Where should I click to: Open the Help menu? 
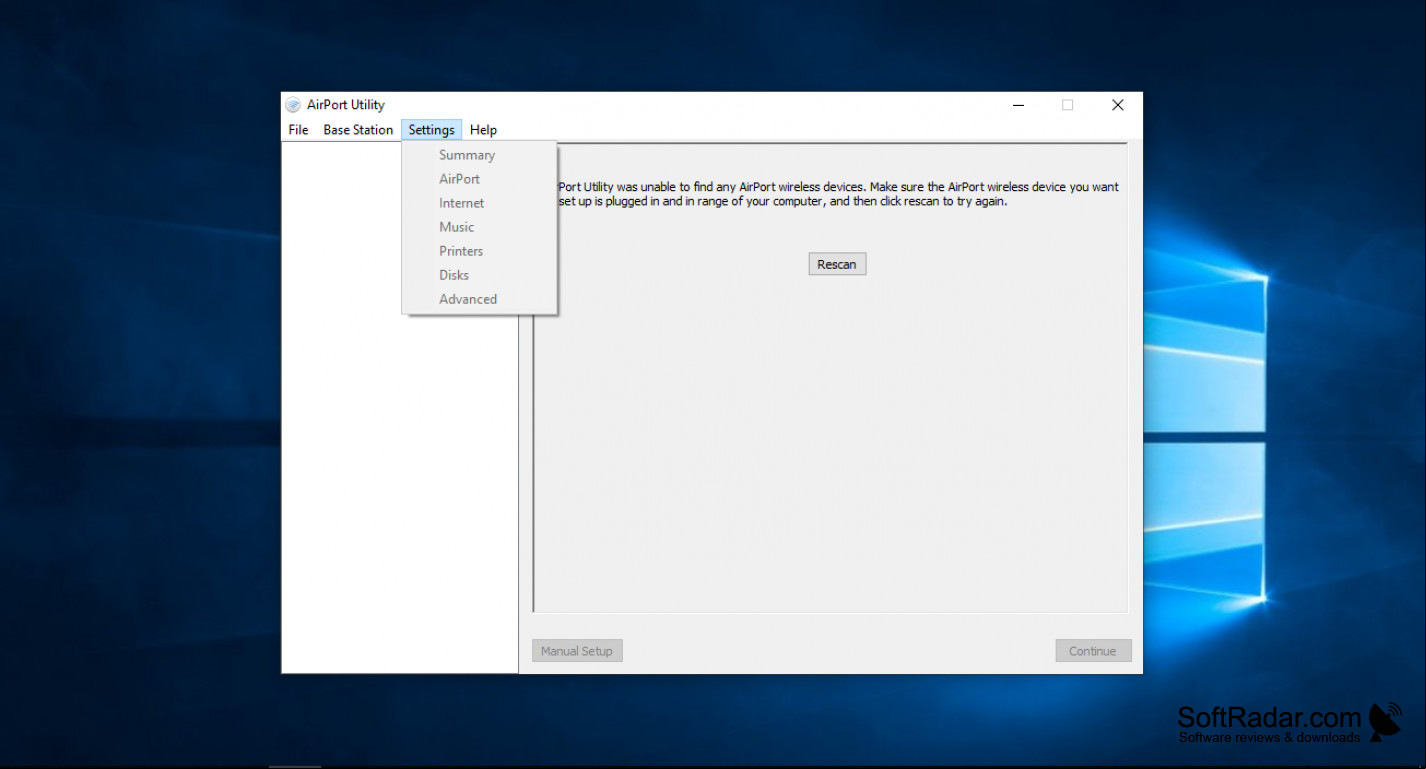483,130
